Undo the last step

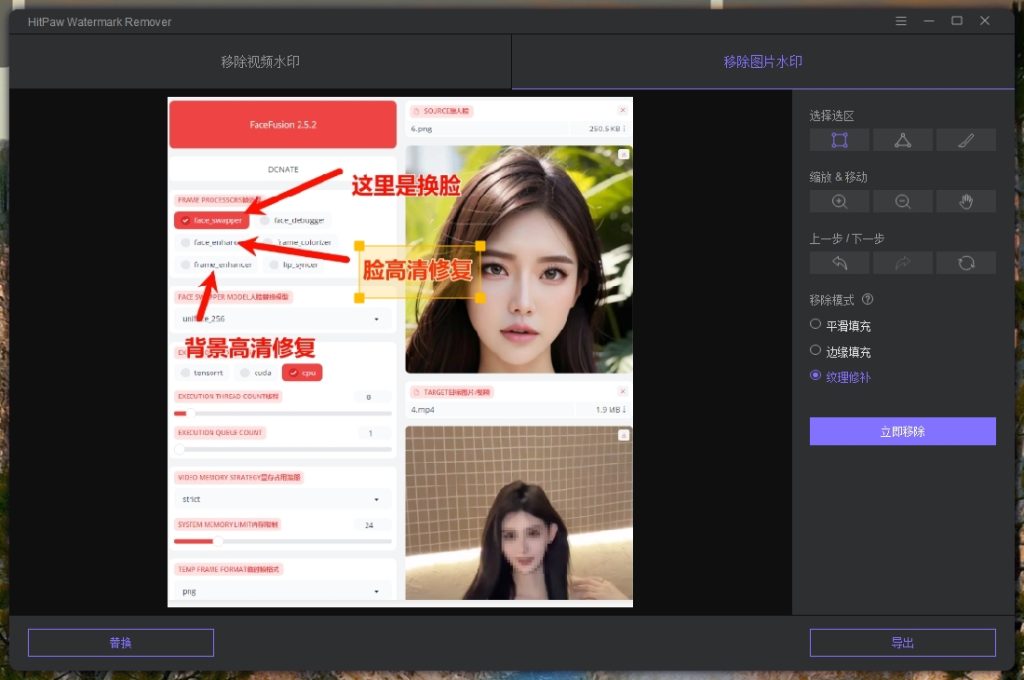[839, 263]
